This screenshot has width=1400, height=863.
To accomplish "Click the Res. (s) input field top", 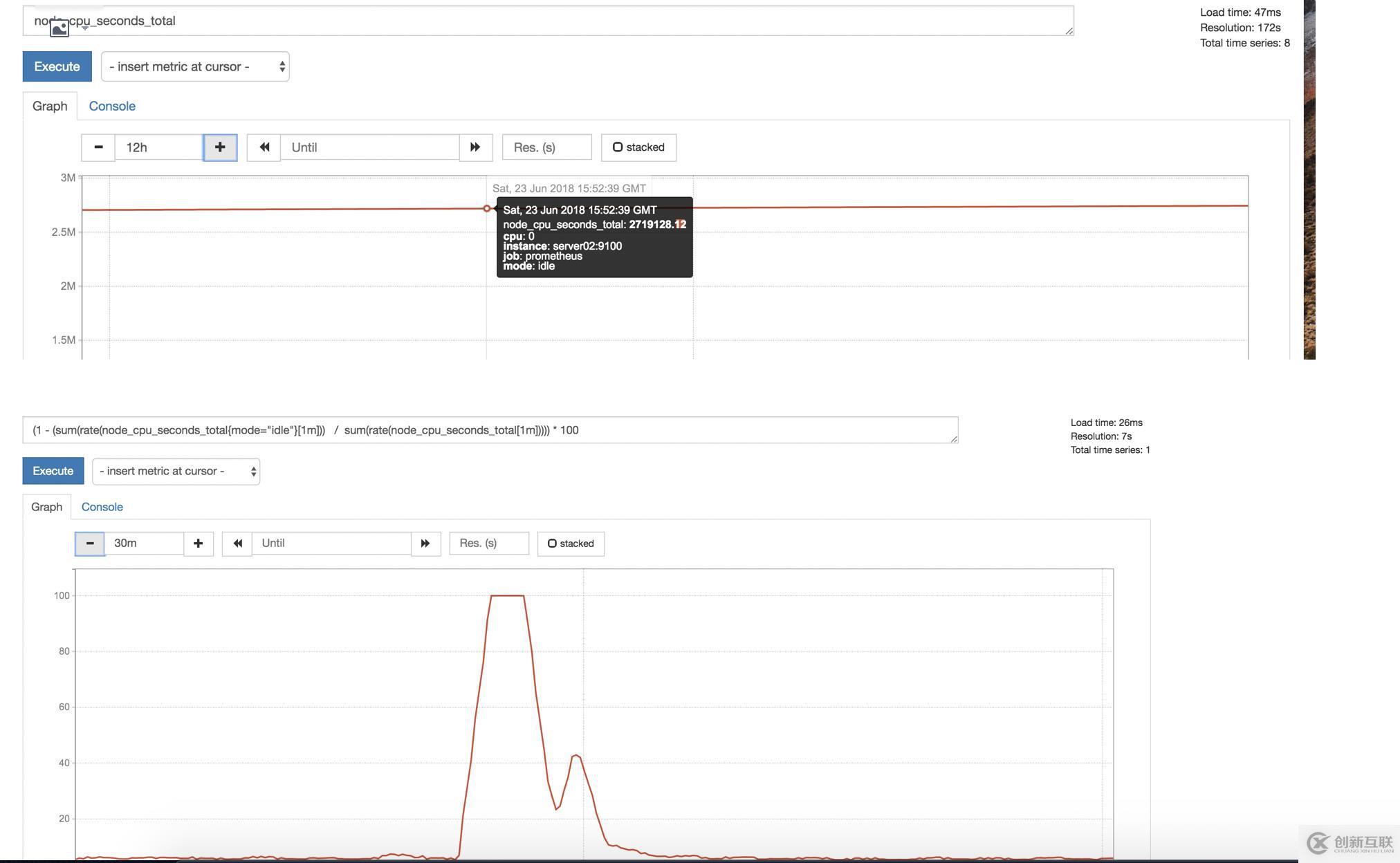I will [x=546, y=147].
